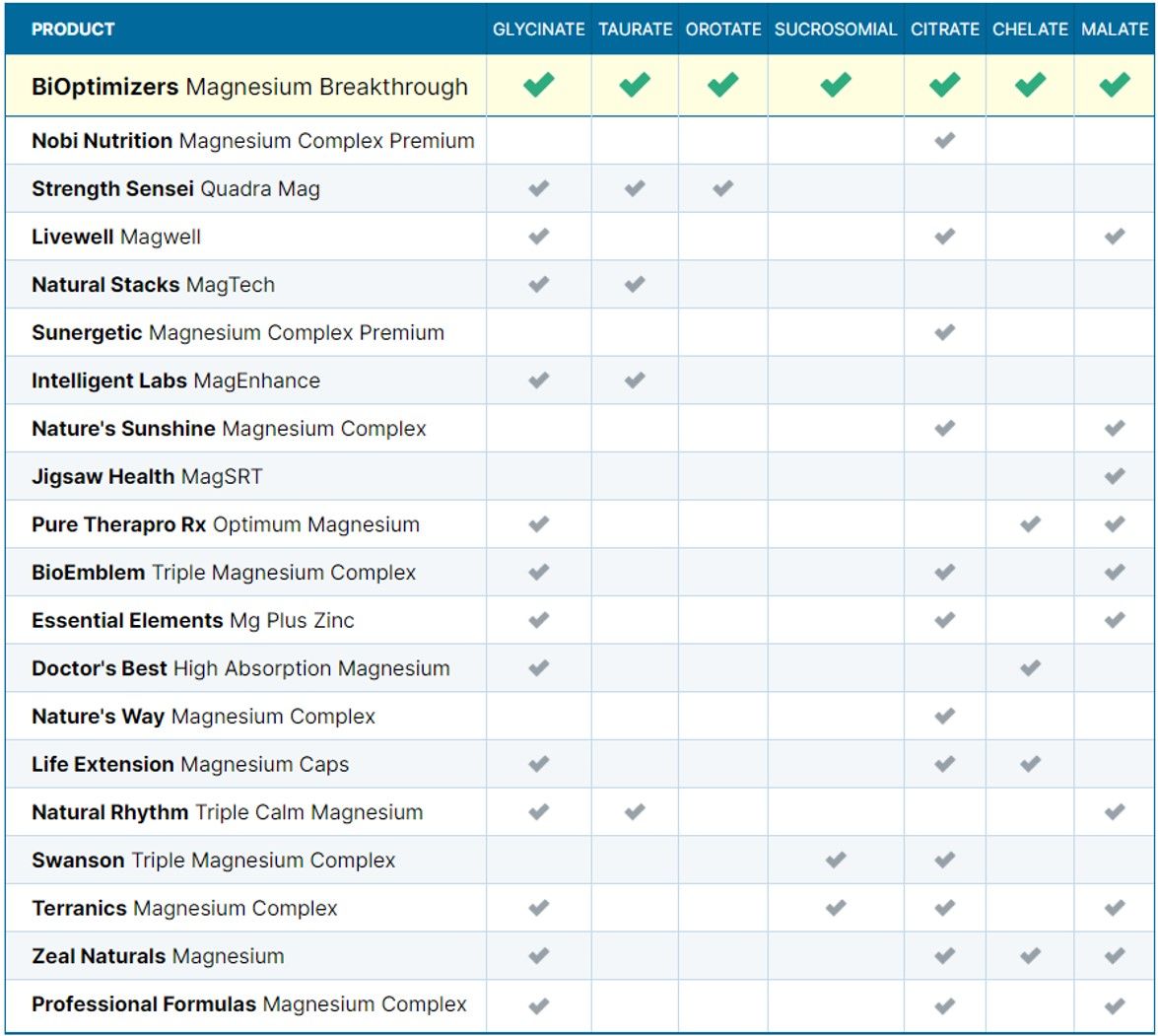Click the green Glycinate checkmark for BiOptimizers
1158x1036 pixels.
[x=538, y=85]
